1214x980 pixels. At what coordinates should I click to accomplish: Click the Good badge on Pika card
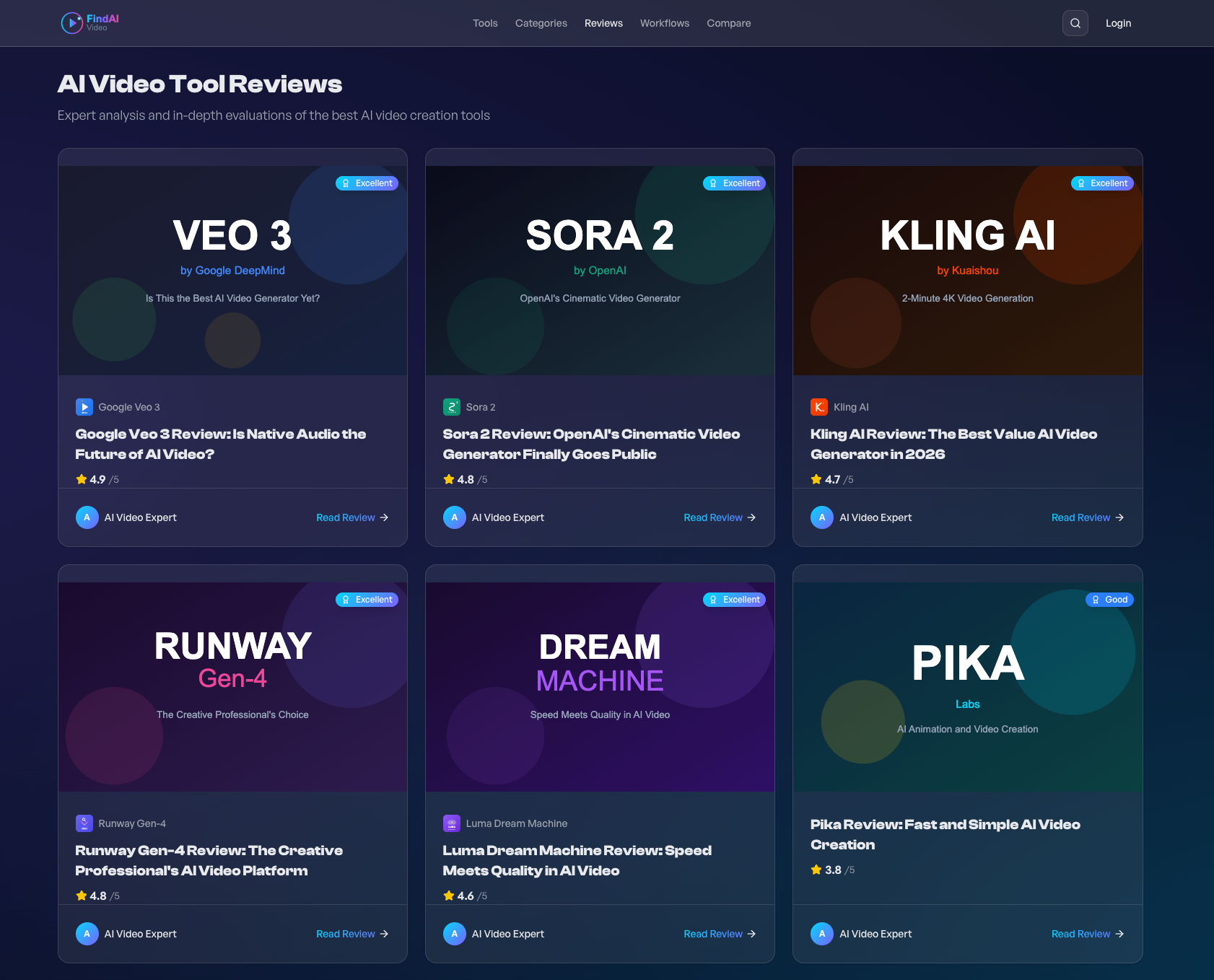[1109, 600]
